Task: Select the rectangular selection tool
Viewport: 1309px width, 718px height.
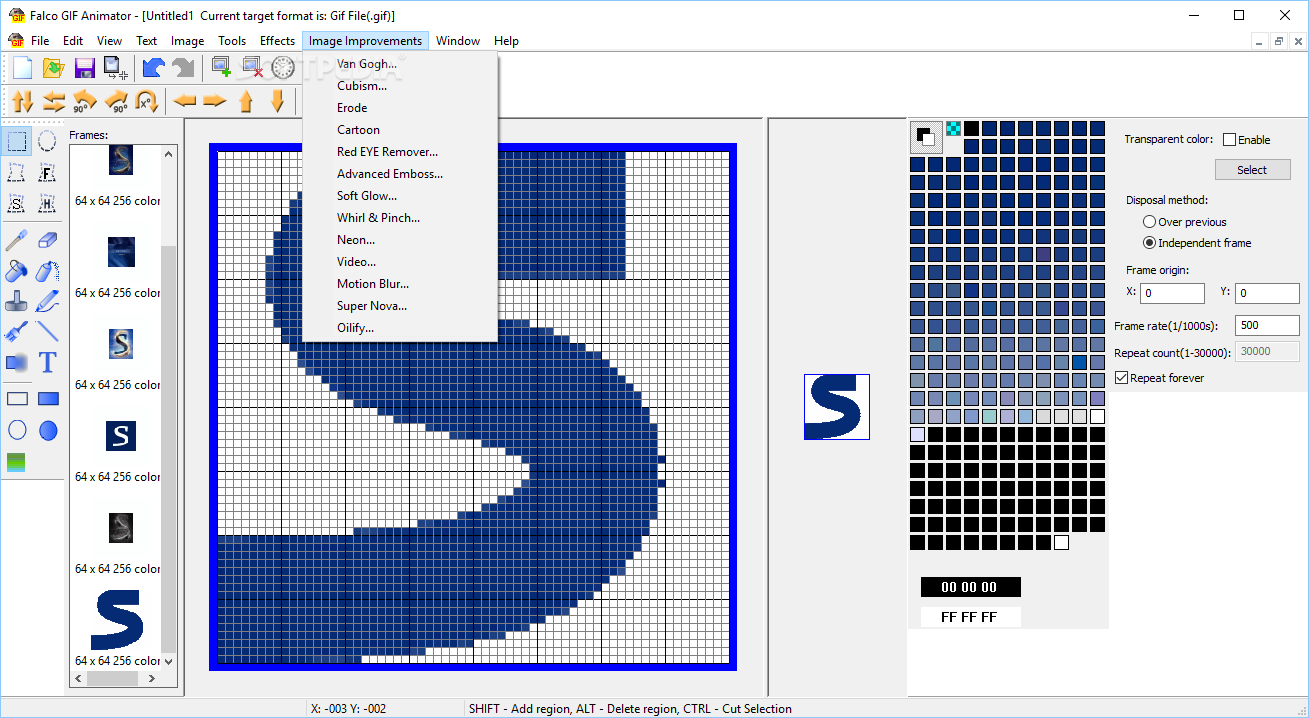Action: 17,140
